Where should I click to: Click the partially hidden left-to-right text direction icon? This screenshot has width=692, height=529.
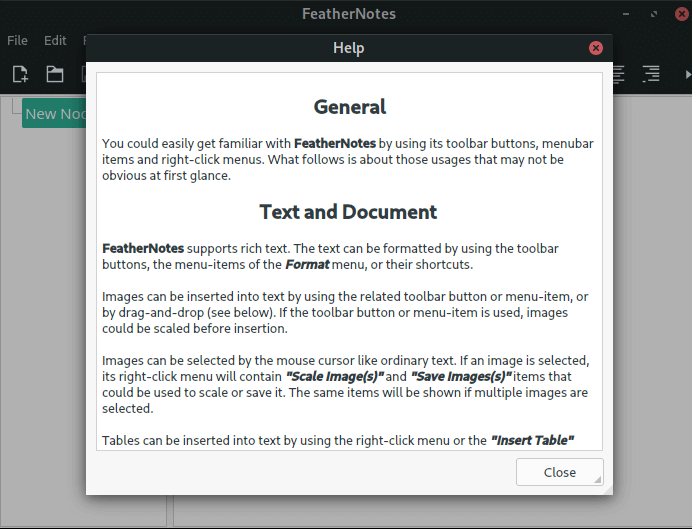(619, 74)
